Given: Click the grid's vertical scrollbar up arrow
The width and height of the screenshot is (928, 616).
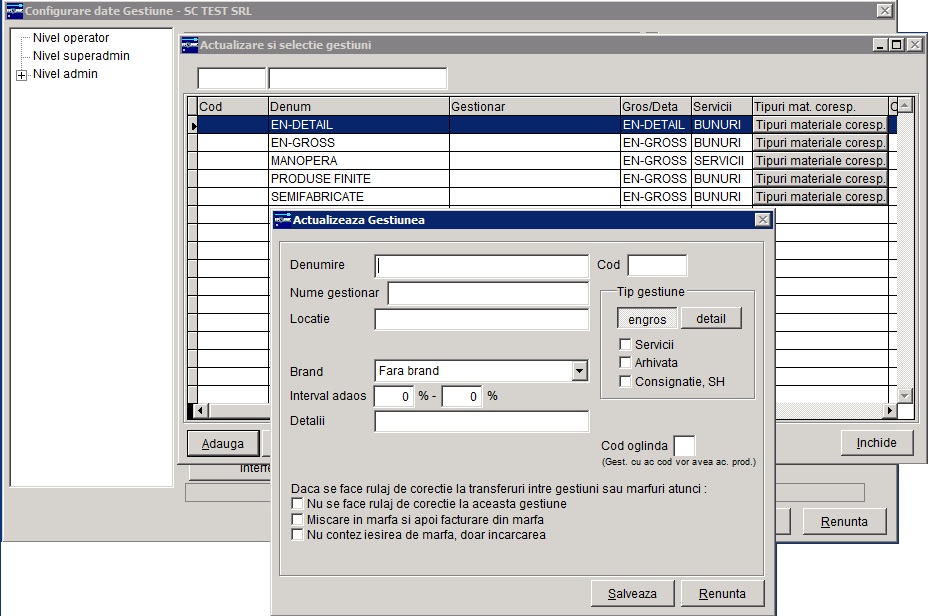Looking at the screenshot, I should tap(905, 105).
